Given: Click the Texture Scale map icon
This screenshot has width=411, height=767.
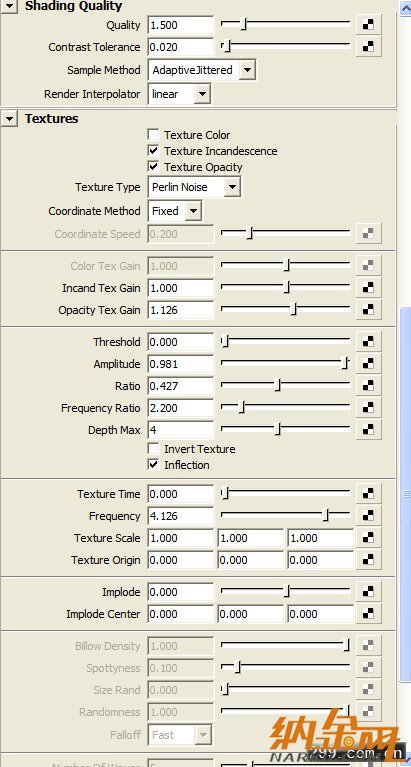Looking at the screenshot, I should (x=368, y=538).
